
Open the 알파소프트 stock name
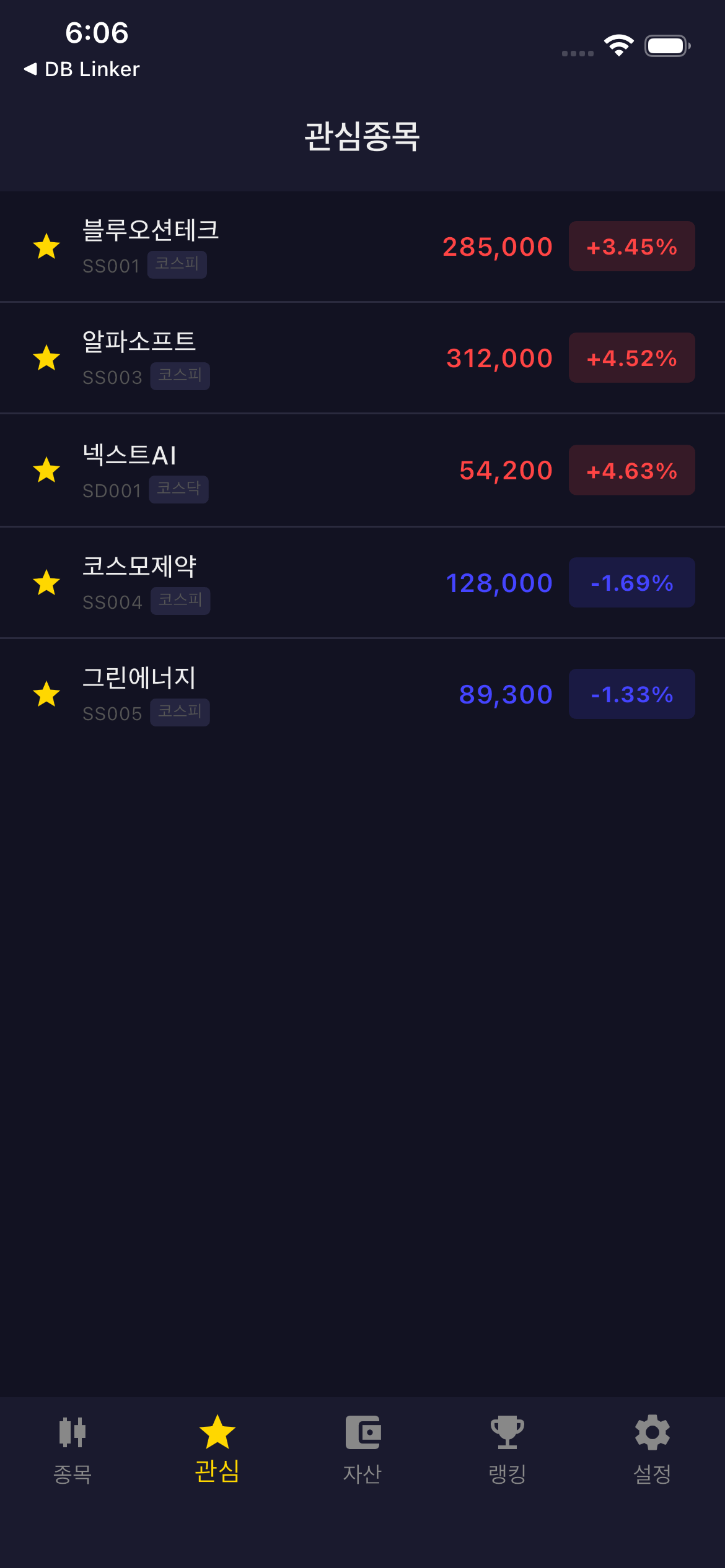(x=139, y=341)
